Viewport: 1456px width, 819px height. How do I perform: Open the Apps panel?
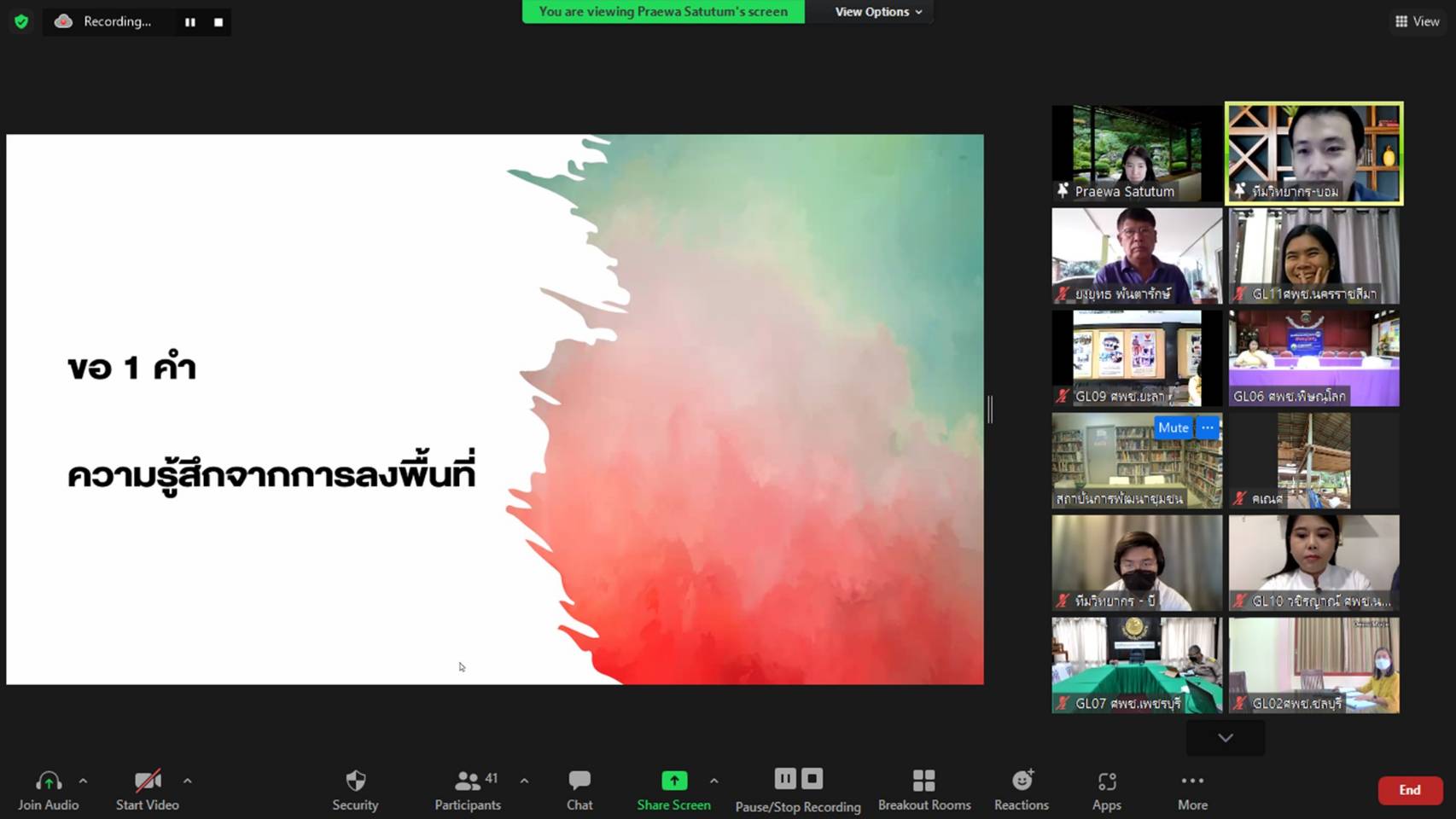[1107, 790]
